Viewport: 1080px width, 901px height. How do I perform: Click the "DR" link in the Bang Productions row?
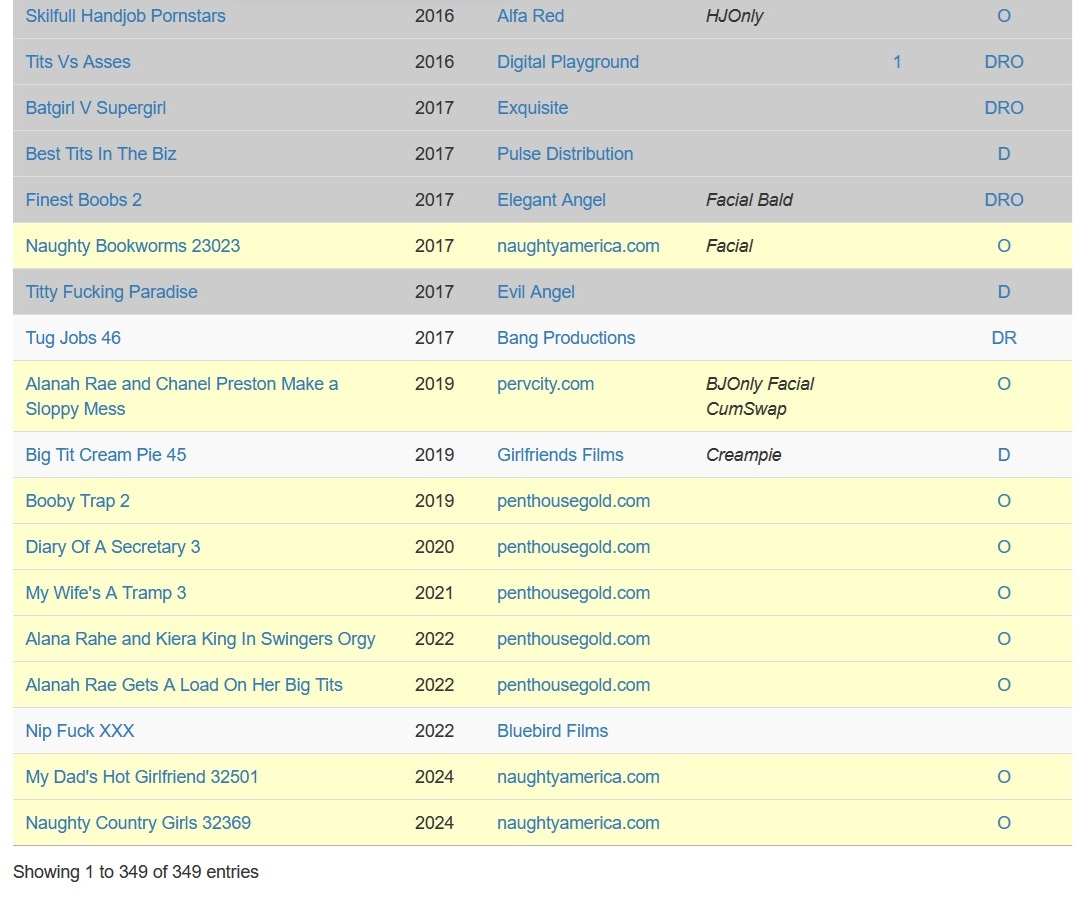click(1003, 338)
